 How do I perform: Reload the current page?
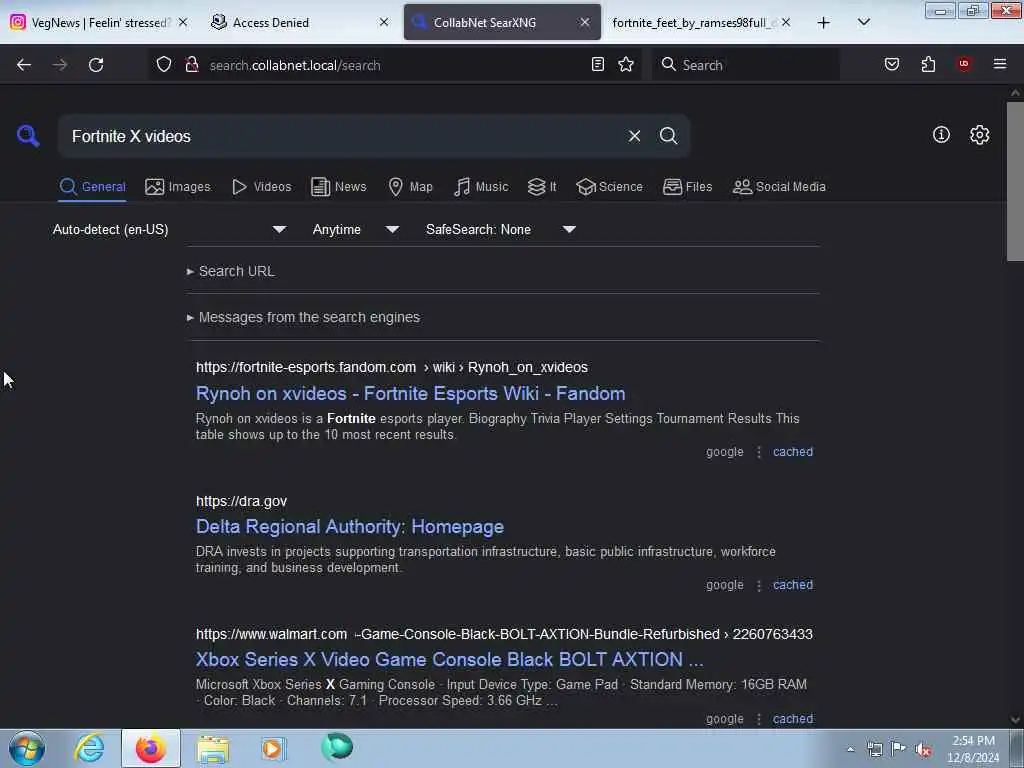tap(96, 65)
